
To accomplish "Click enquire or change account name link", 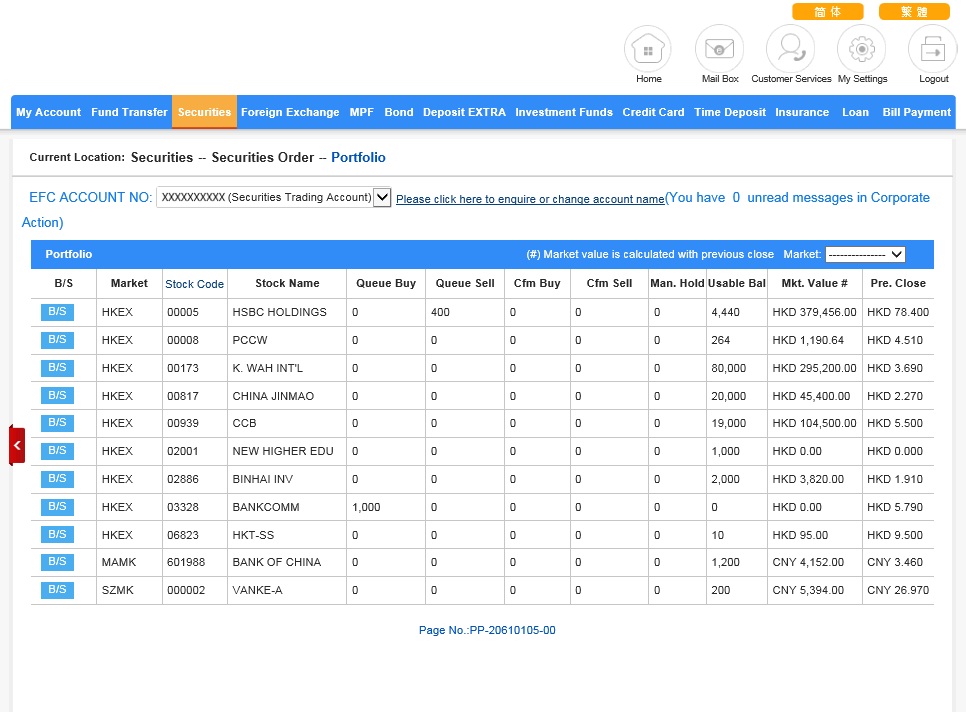I will [530, 200].
